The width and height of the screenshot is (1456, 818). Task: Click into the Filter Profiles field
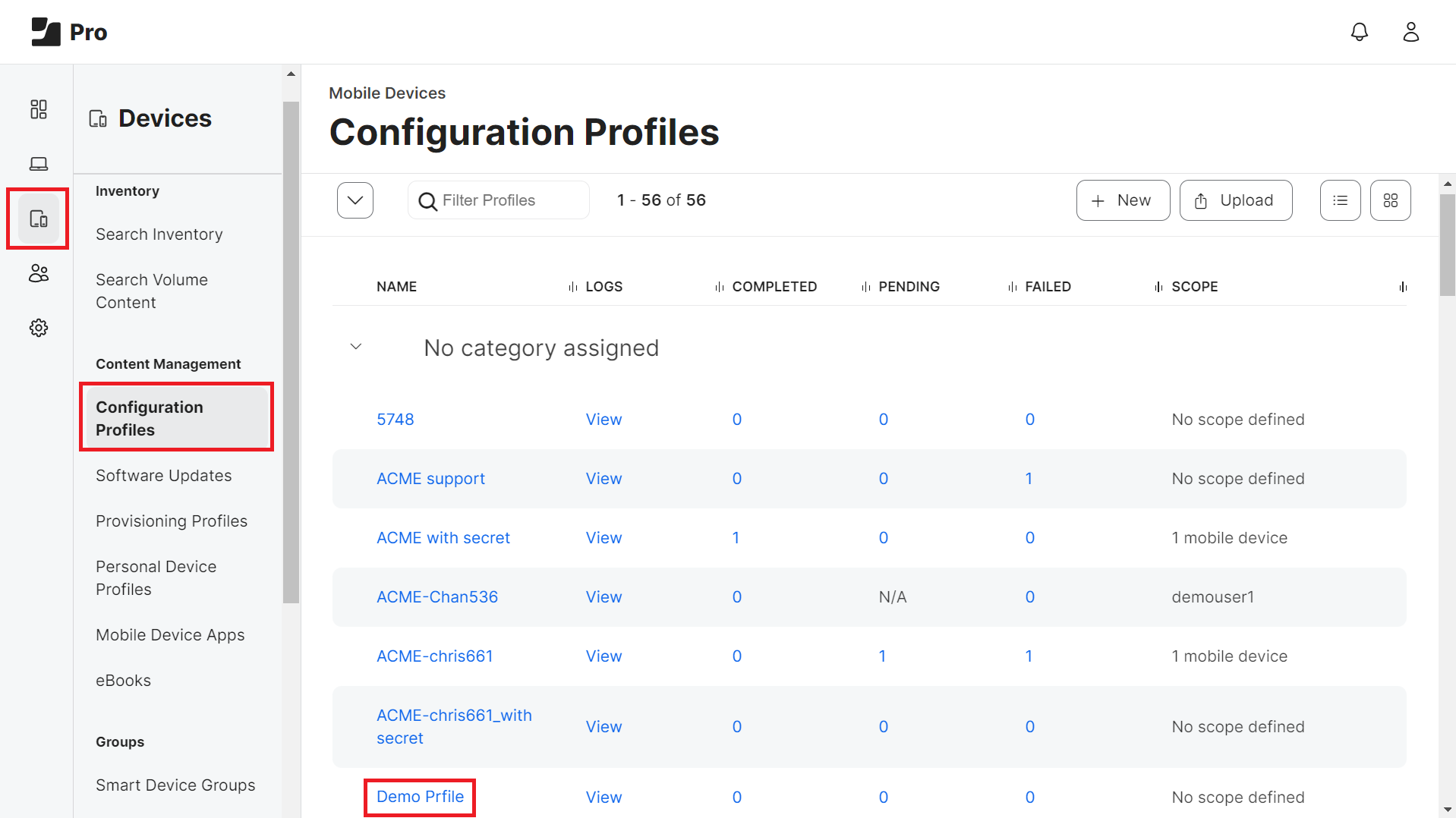click(x=499, y=200)
